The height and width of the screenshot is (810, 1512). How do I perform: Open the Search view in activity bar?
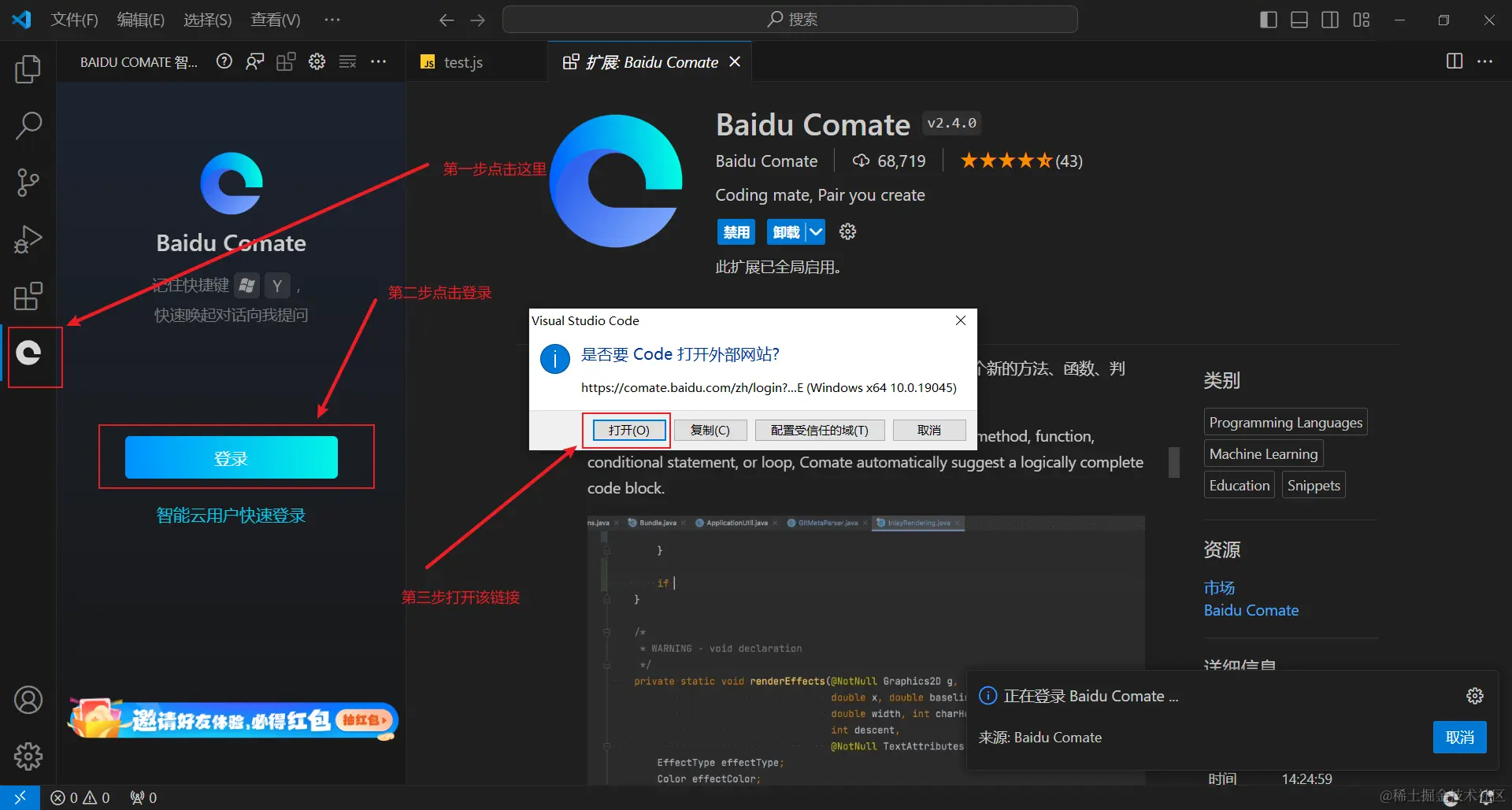point(28,125)
